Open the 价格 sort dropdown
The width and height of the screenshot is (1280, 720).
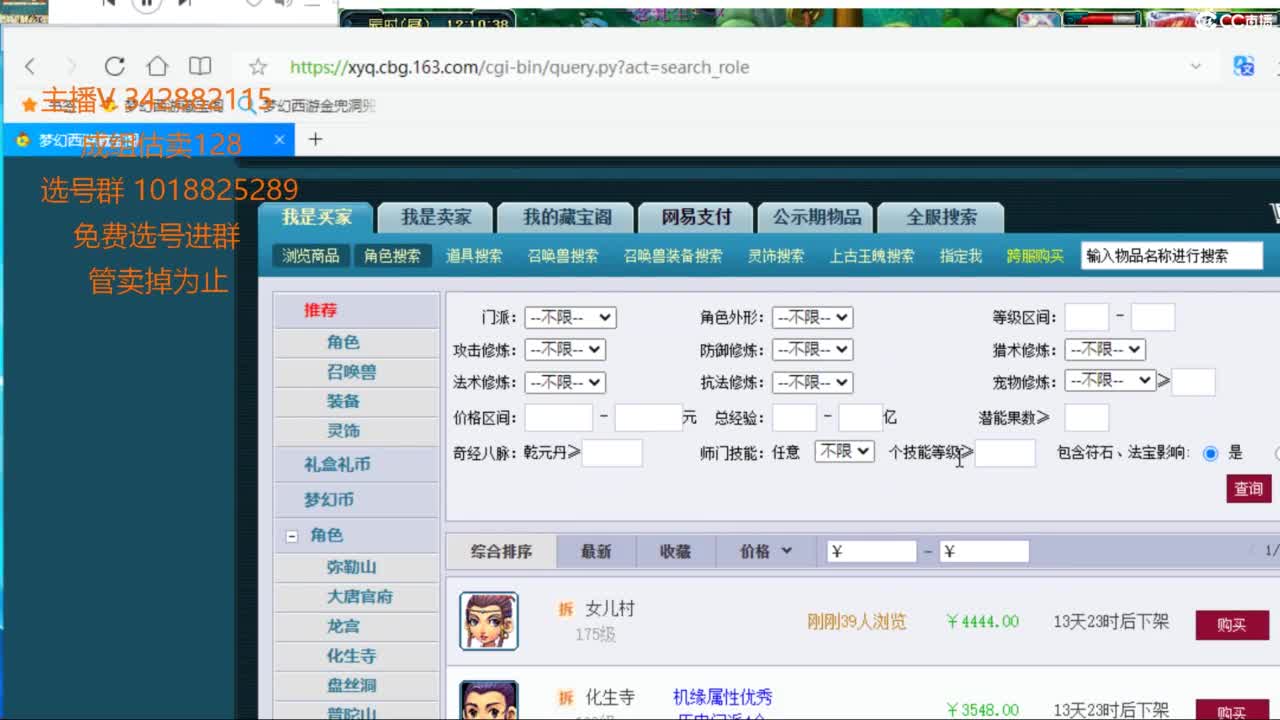pyautogui.click(x=766, y=551)
